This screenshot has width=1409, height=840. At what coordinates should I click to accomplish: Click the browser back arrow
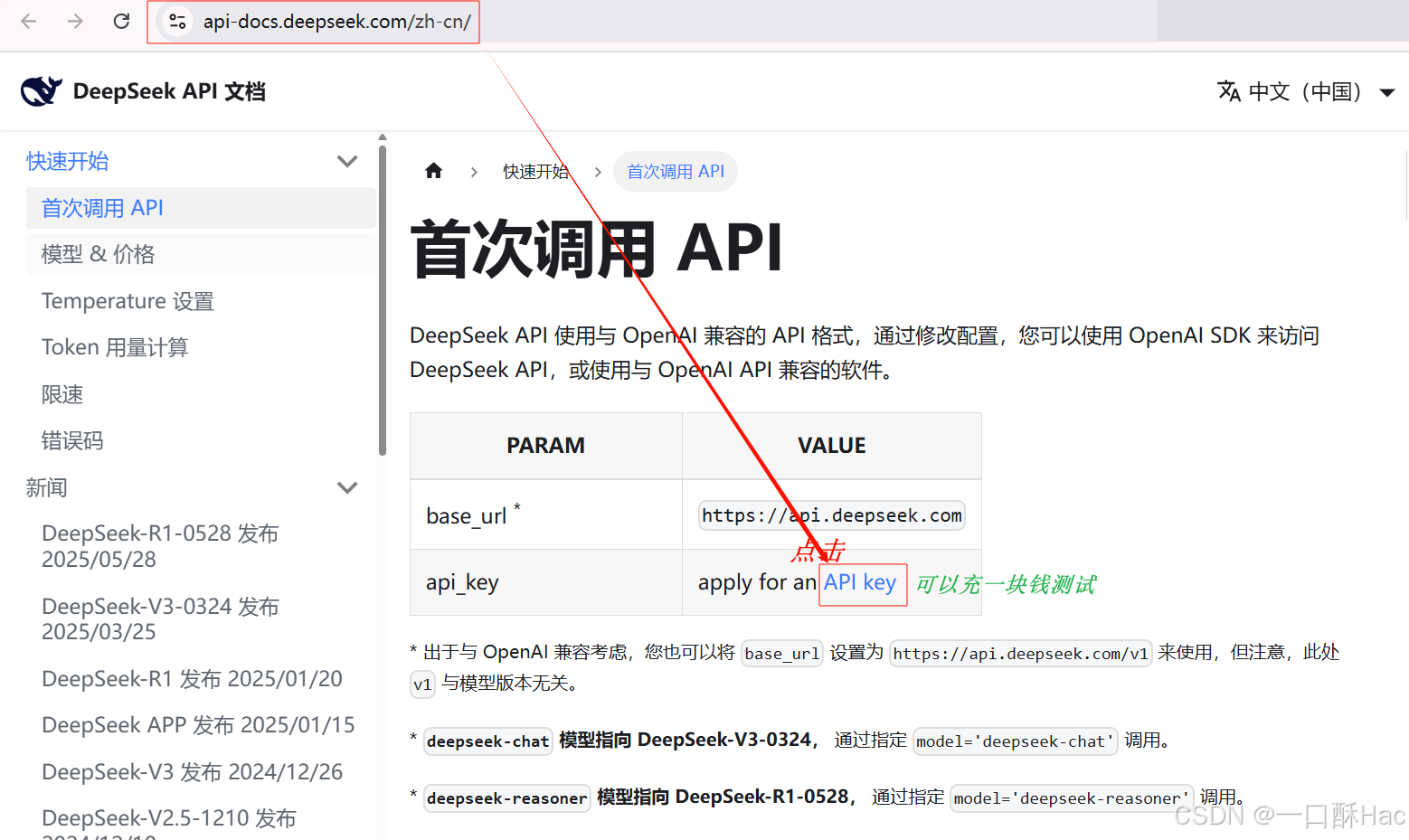(29, 21)
